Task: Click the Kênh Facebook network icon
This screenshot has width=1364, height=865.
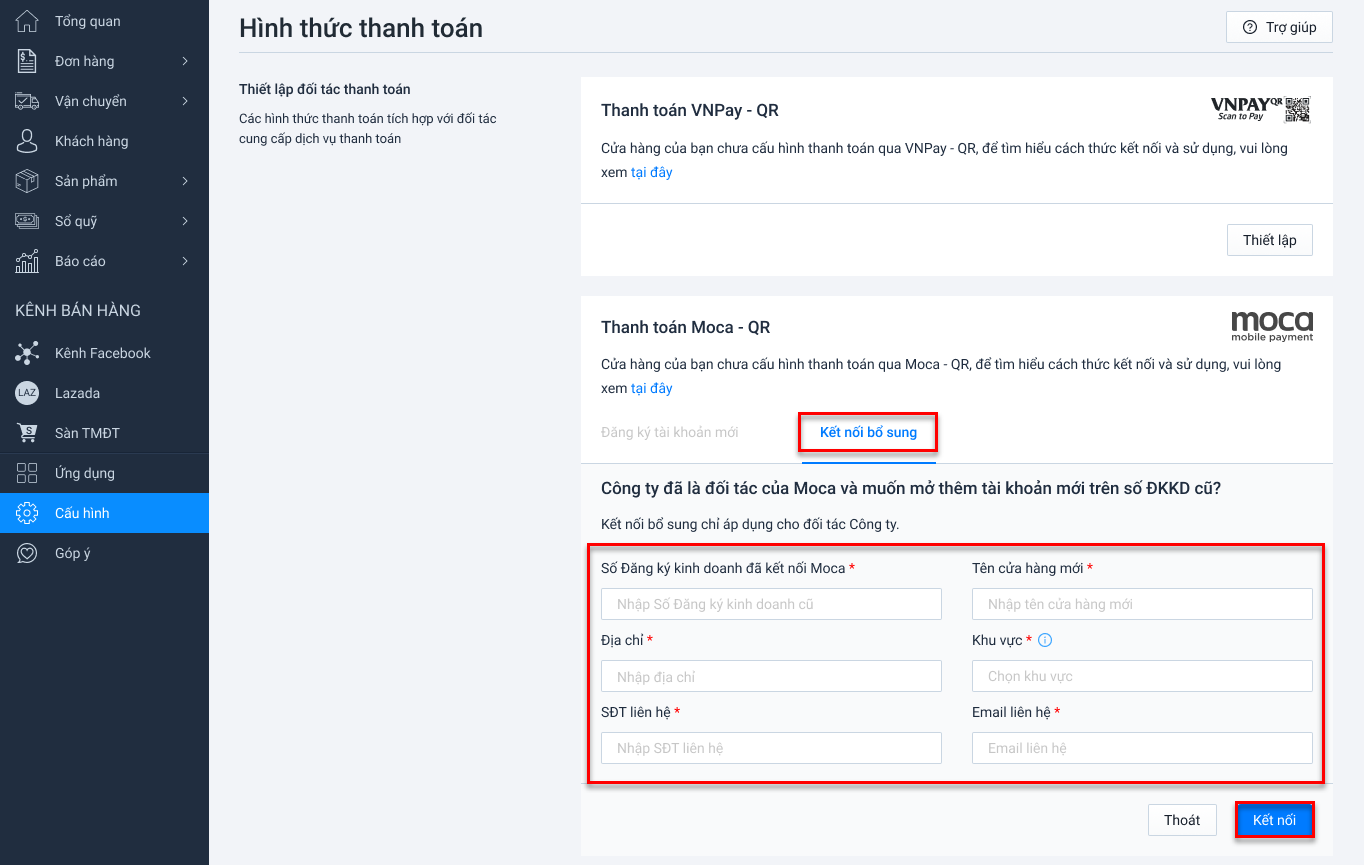Action: coord(27,353)
